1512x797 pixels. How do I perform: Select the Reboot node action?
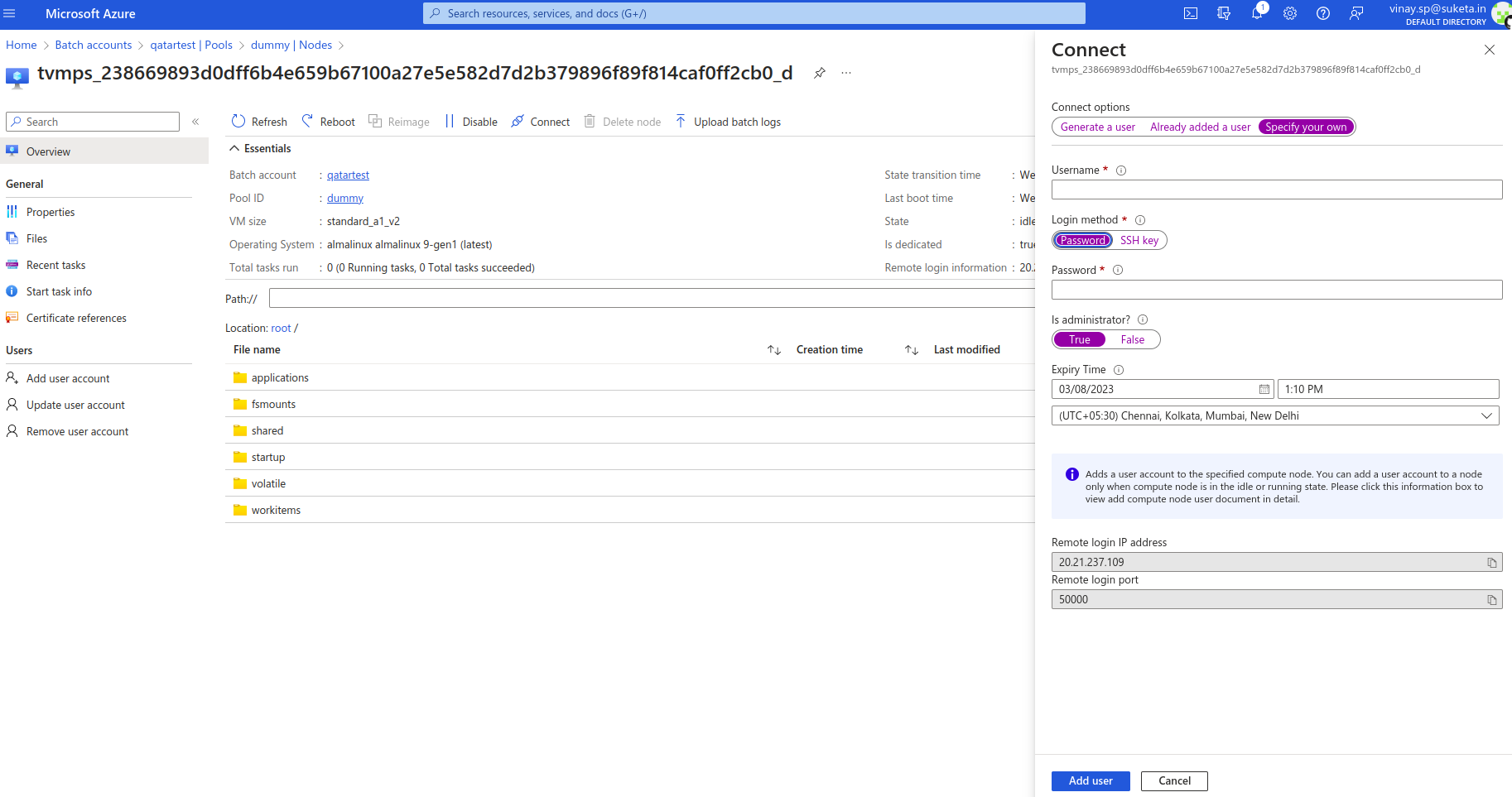[328, 121]
